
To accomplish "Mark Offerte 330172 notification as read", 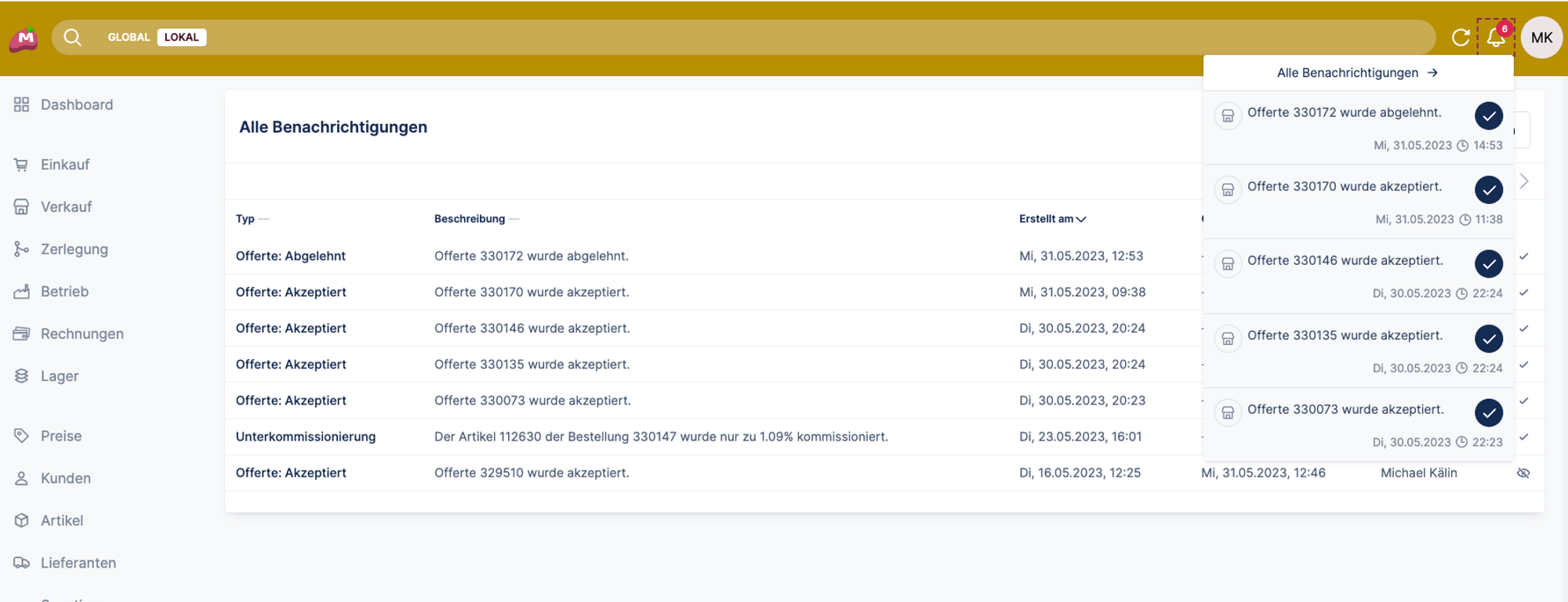I will click(x=1488, y=116).
